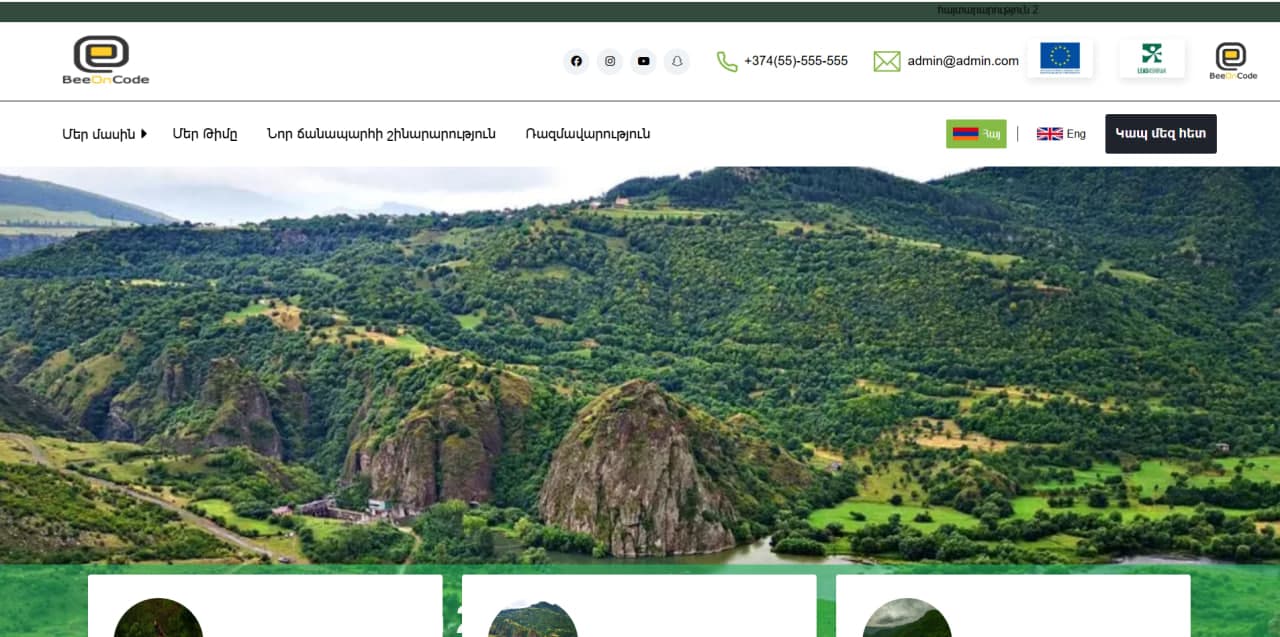1280x637 pixels.
Task: Click the large BeeOnCode logo at header's left
Action: (x=105, y=60)
